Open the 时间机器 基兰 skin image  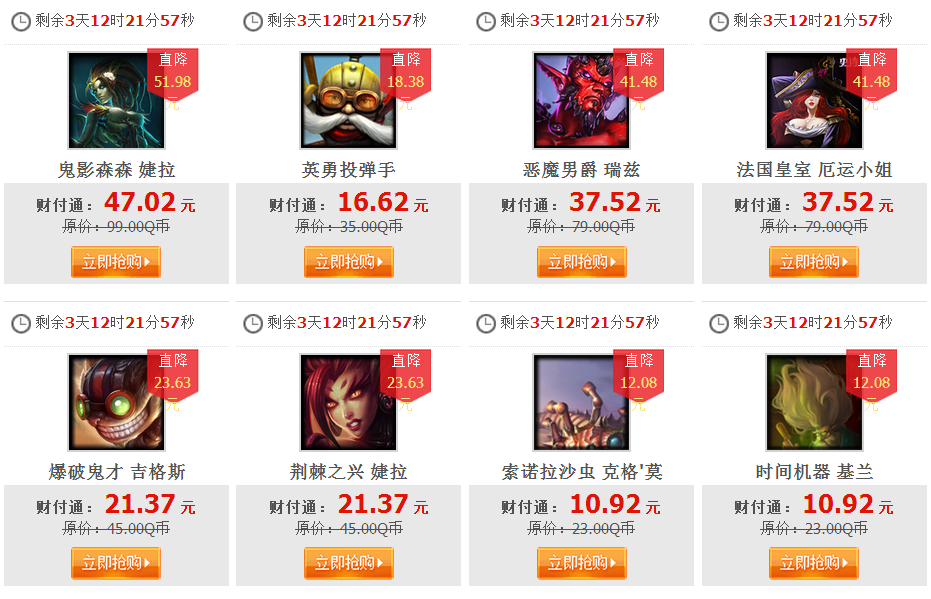814,402
